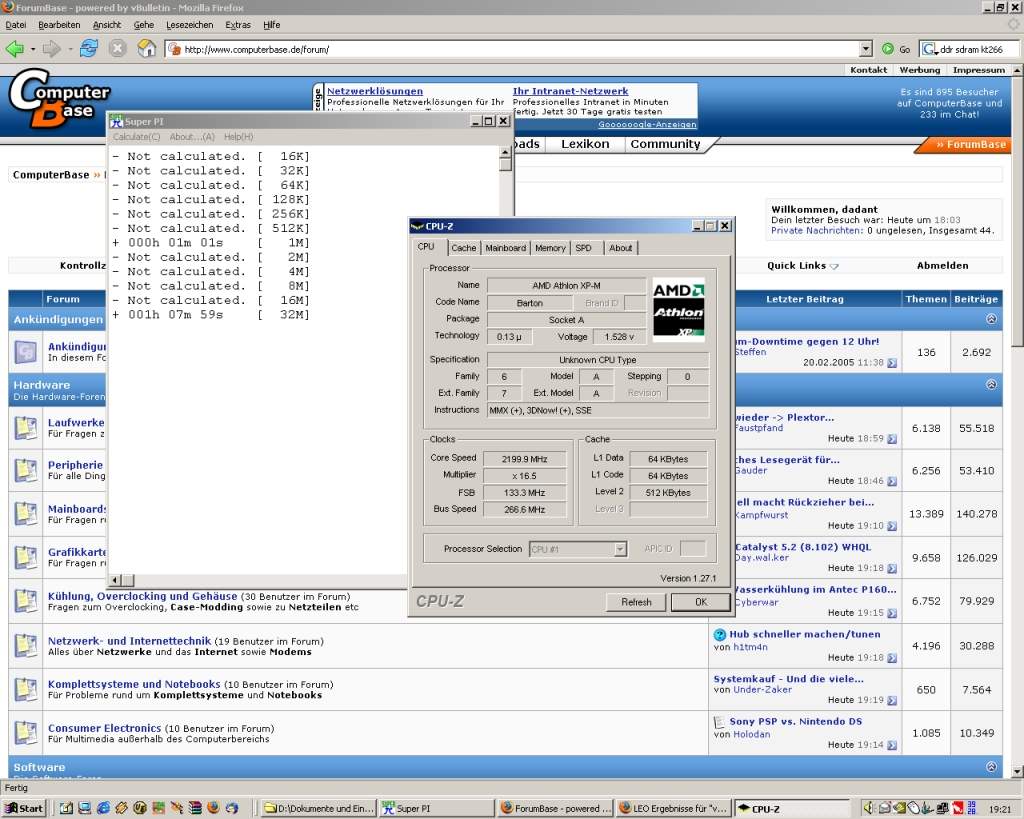Click the Super PI horizontal scrollbar left arrow
The width and height of the screenshot is (1024, 819).
115,580
